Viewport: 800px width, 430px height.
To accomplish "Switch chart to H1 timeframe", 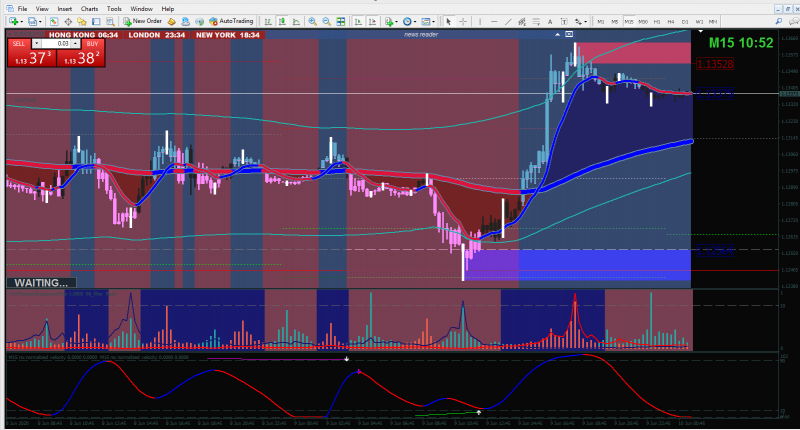I will tap(657, 21).
